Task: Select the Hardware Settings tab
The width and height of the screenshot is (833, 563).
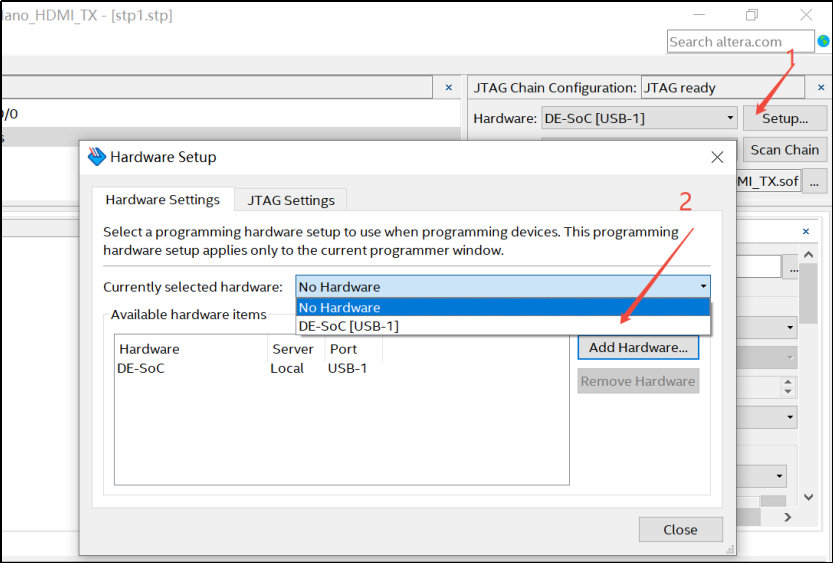Action: pyautogui.click(x=163, y=200)
